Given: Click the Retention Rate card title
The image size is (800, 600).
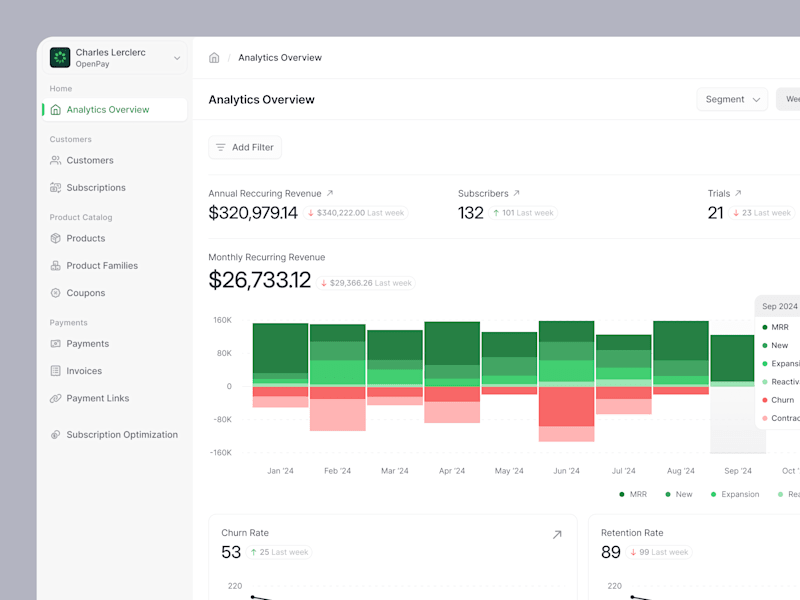Looking at the screenshot, I should [632, 533].
